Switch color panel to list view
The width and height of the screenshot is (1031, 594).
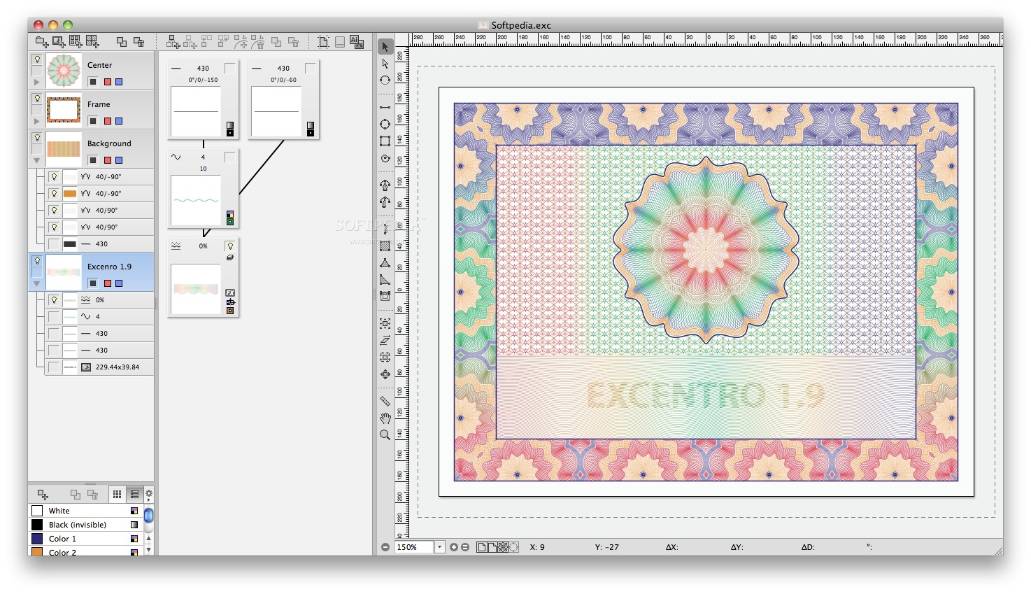point(133,494)
